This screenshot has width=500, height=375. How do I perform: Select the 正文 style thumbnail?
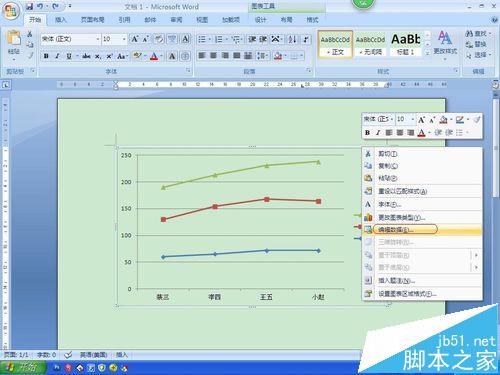tap(335, 45)
